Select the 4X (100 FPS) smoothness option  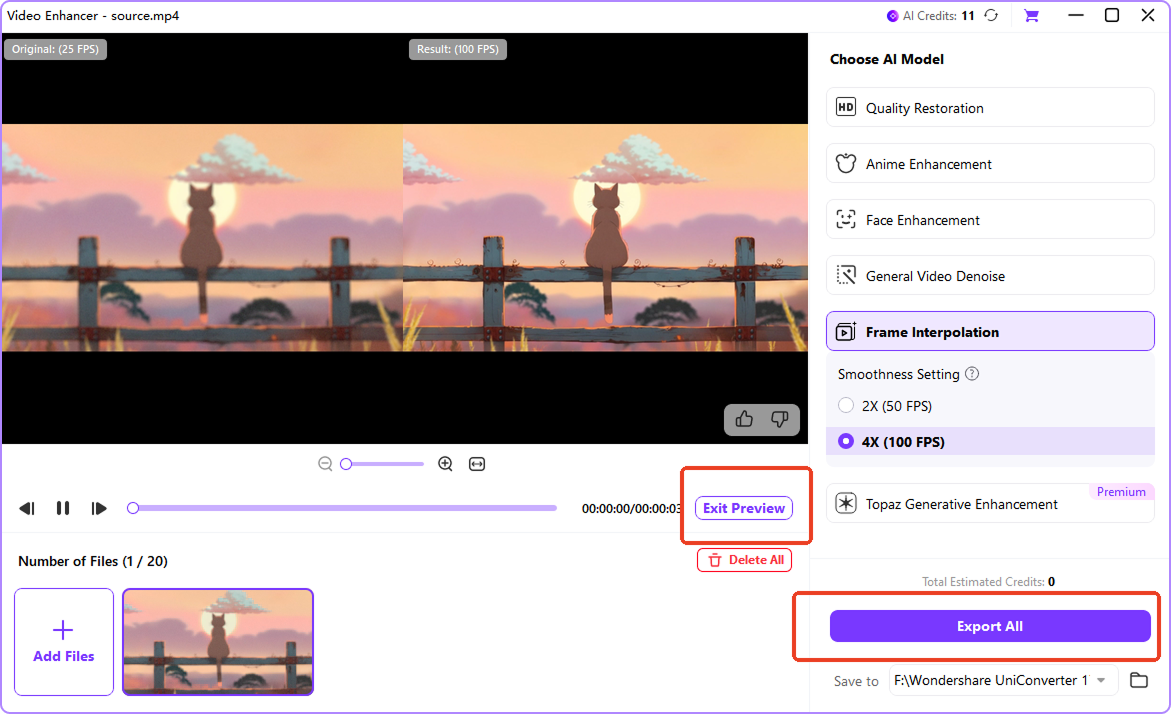click(x=846, y=441)
